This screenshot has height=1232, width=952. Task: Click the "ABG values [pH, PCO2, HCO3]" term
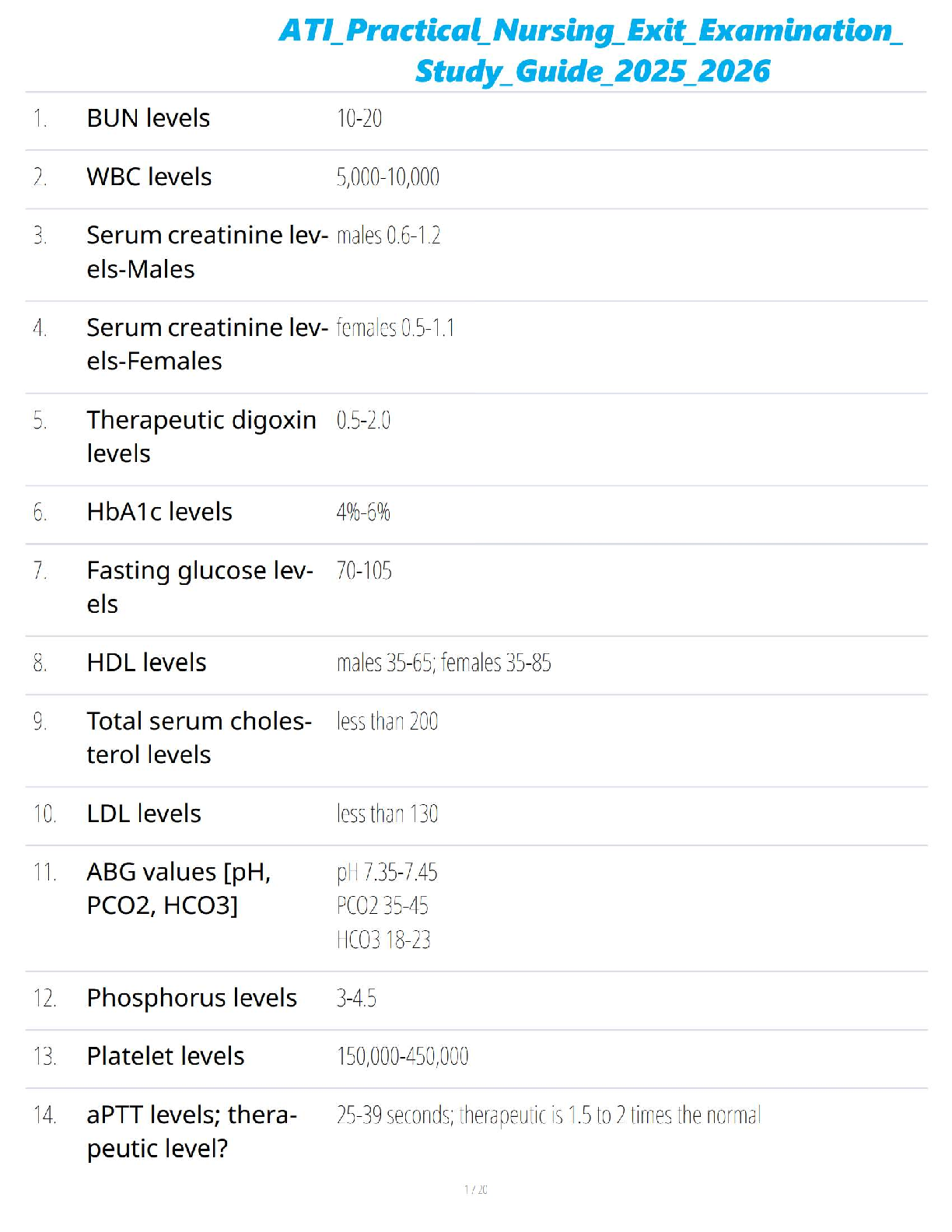pyautogui.click(x=178, y=888)
